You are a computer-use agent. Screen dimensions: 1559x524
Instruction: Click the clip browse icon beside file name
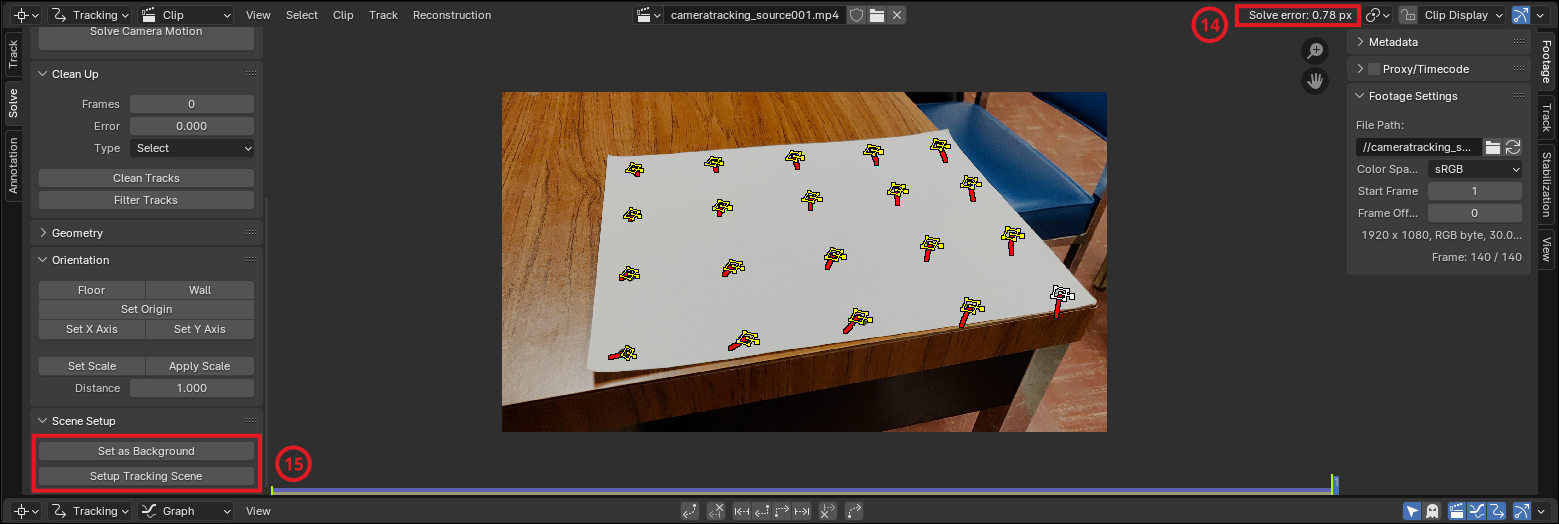tap(649, 15)
